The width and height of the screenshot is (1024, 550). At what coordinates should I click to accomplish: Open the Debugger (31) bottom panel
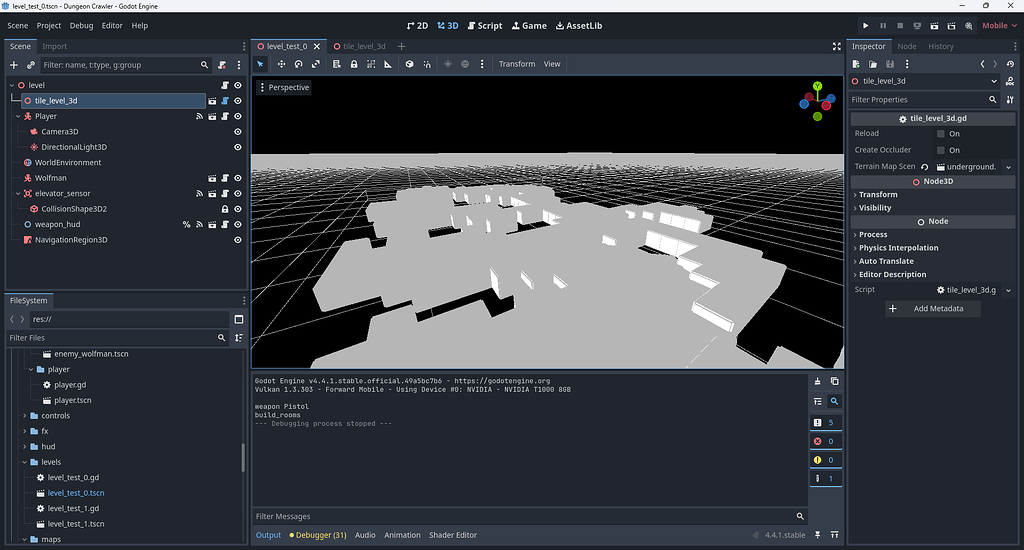(317, 535)
